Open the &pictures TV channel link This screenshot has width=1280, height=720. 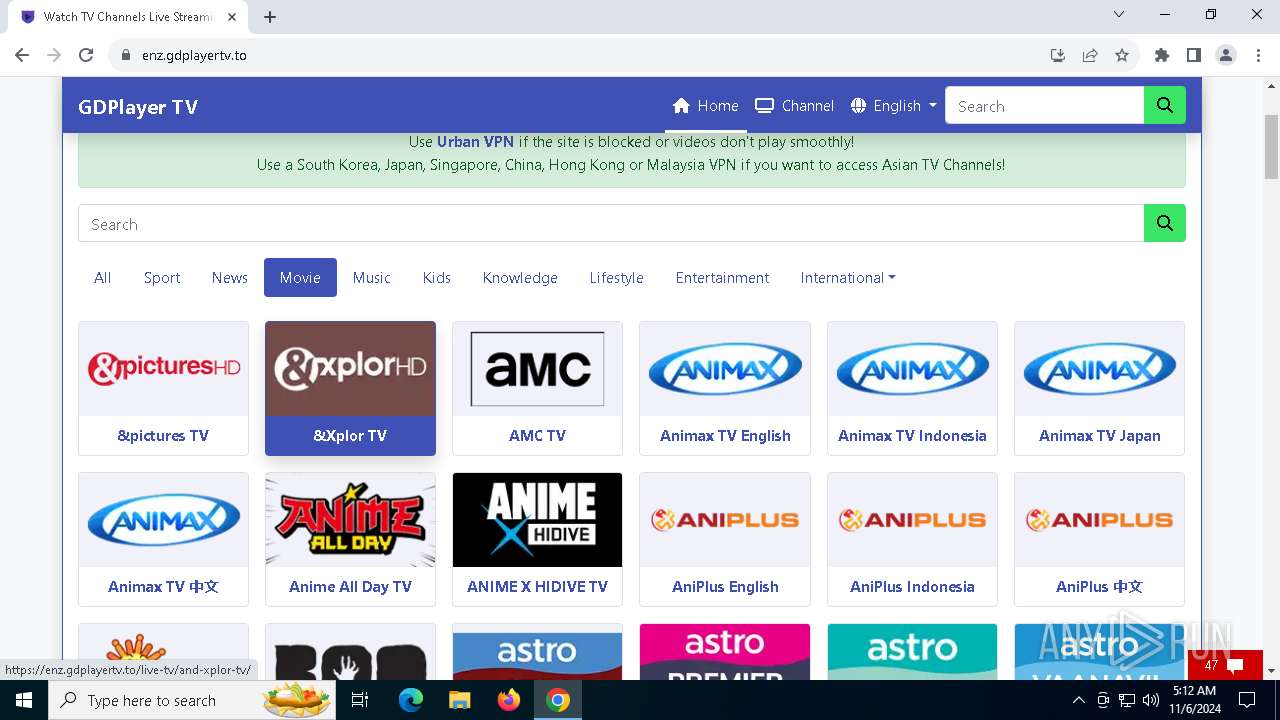coord(163,435)
